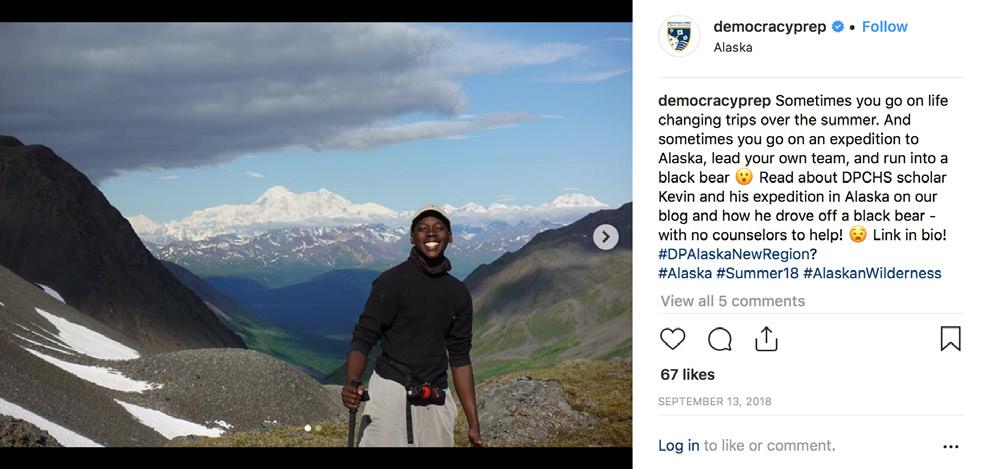
Task: Save the post with the bookmark icon
Action: tap(950, 339)
